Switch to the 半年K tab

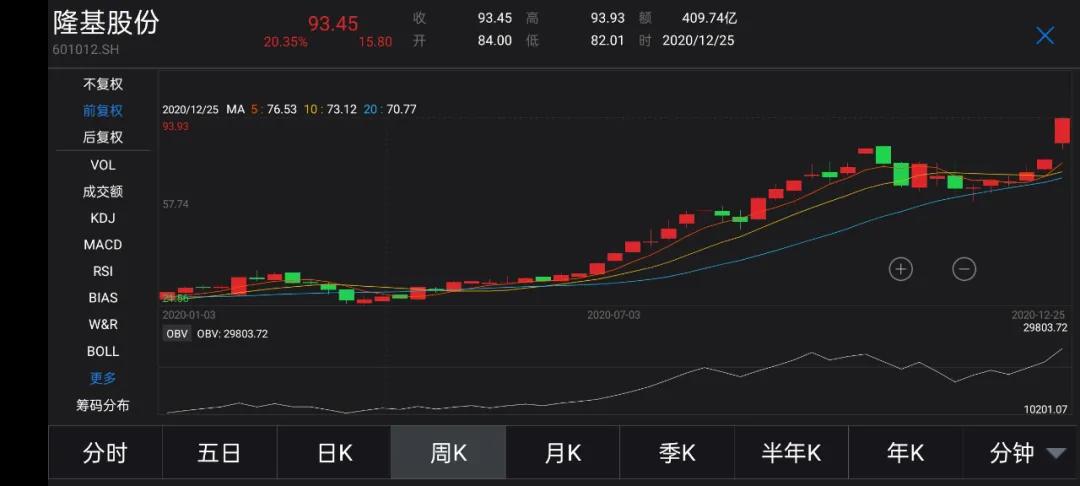coord(791,453)
